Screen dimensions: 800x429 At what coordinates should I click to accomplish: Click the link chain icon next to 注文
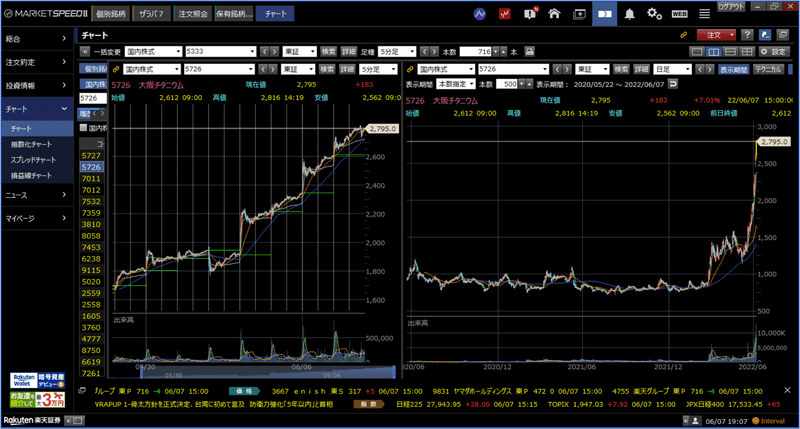684,35
